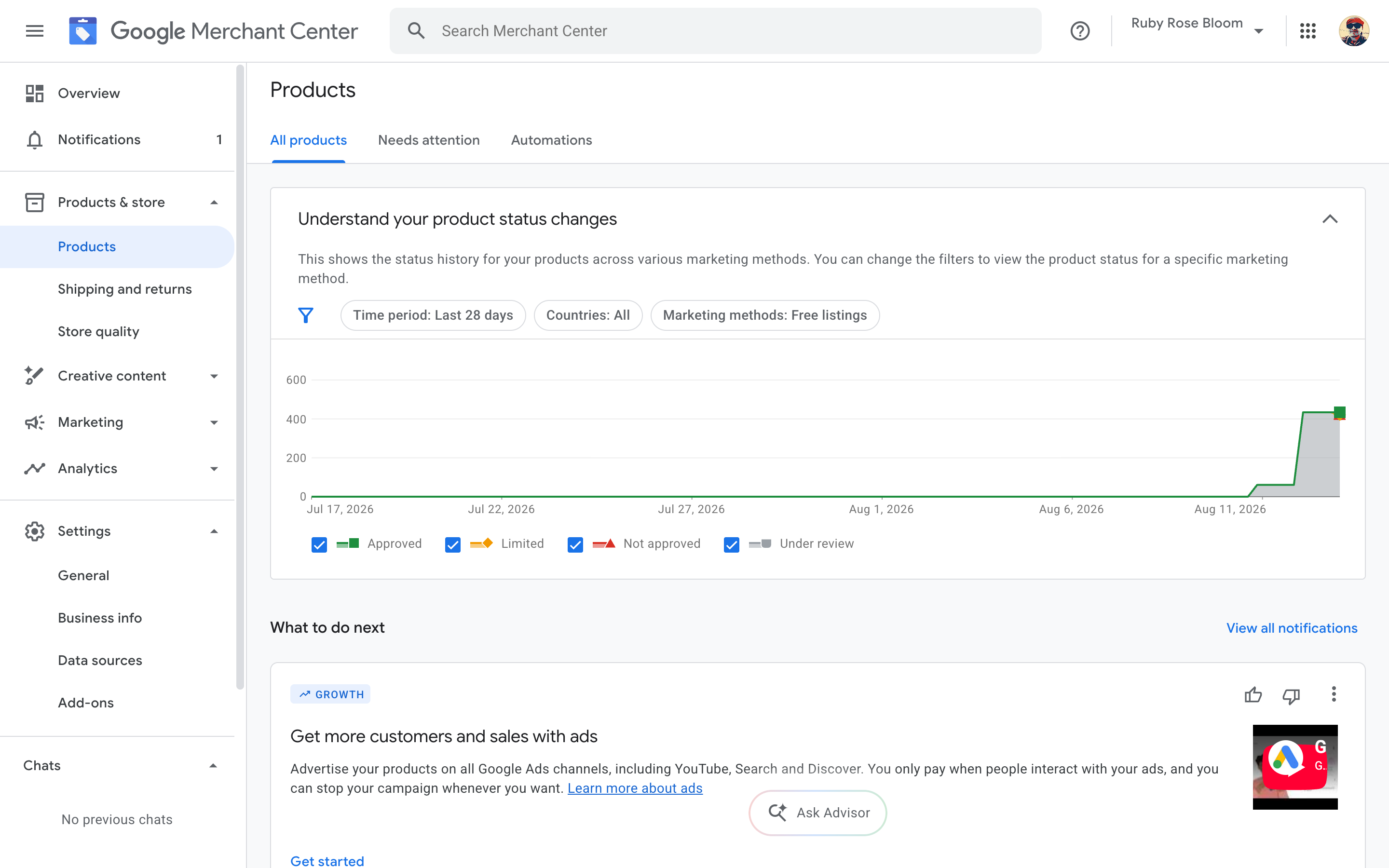Click the Creative content wand icon
Screen dimensions: 1389x868
pyautogui.click(x=34, y=376)
